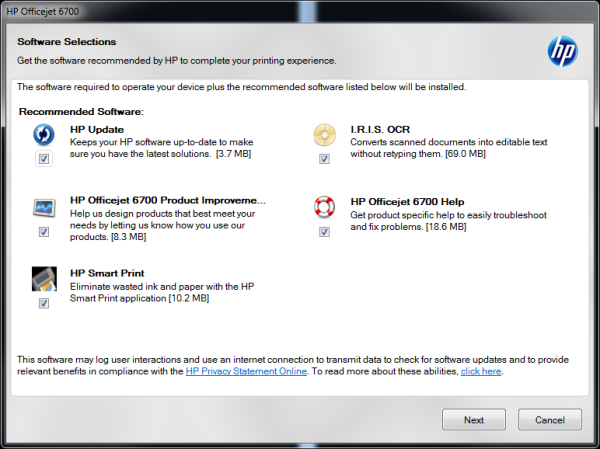The image size is (600, 449).
Task: Click the I.R.I.S. OCR heading
Action: click(381, 130)
